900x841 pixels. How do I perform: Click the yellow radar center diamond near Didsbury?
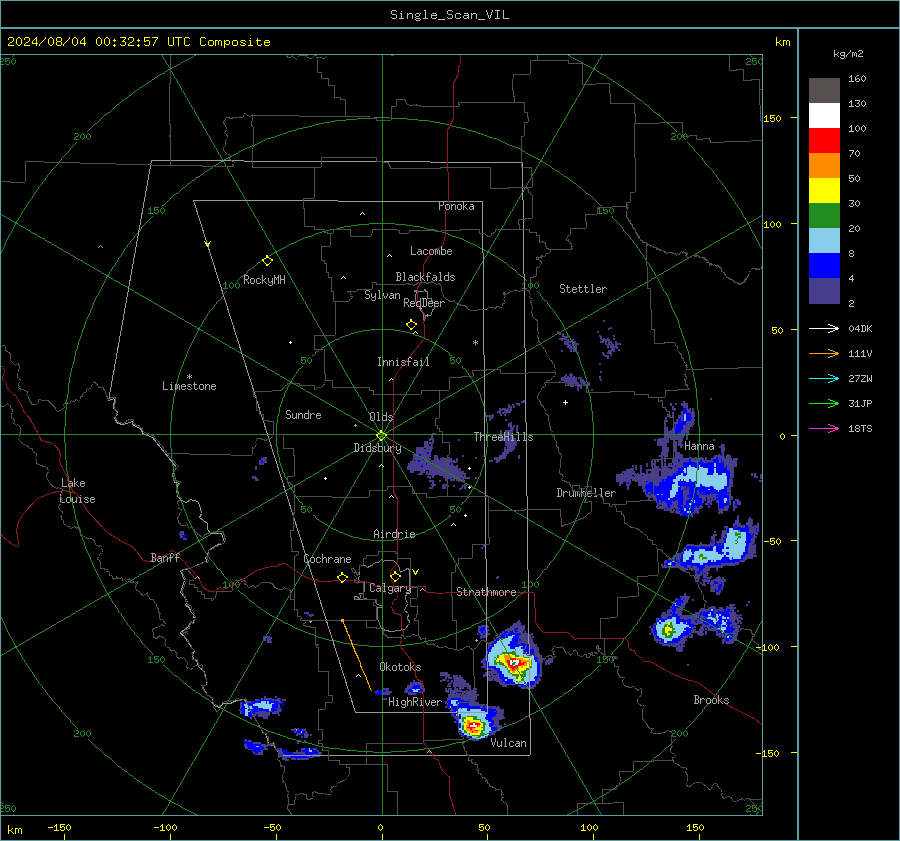381,436
